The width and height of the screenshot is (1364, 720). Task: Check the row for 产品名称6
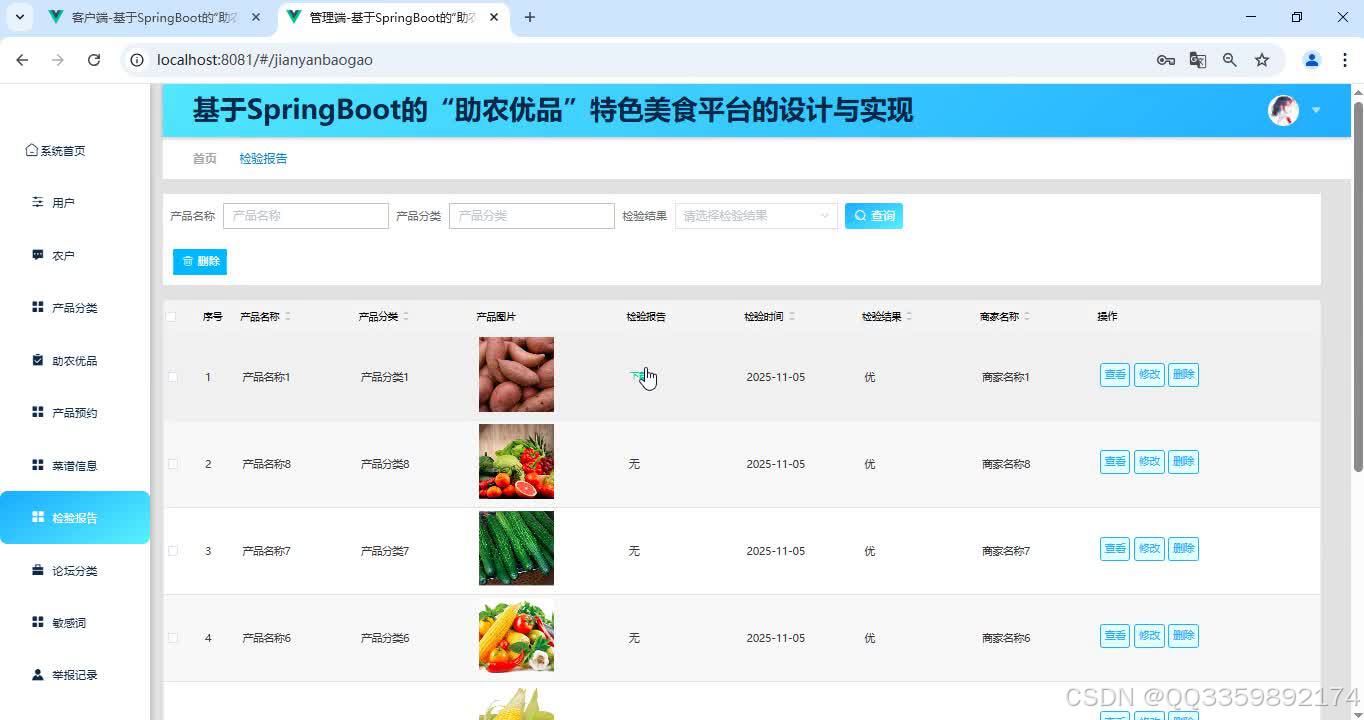[x=173, y=638]
